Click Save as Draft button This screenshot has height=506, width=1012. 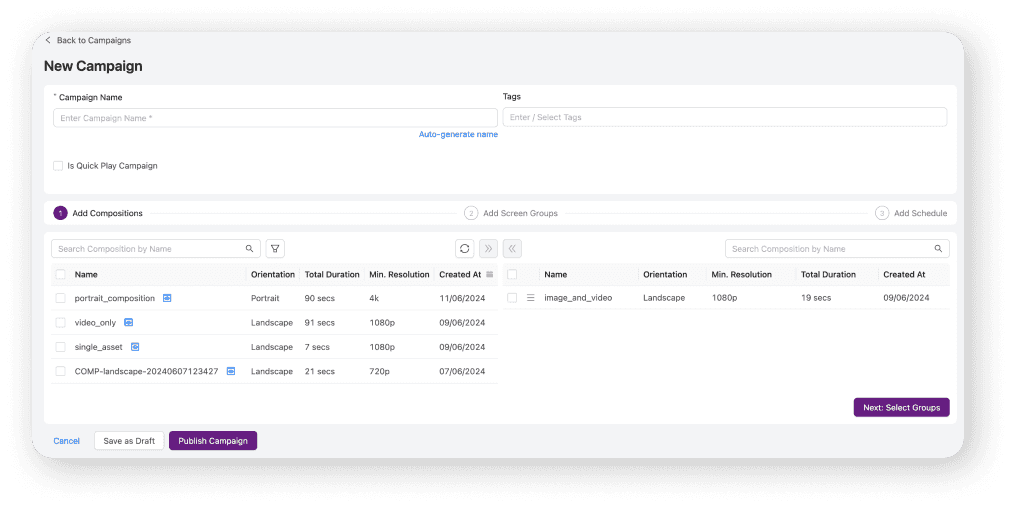(x=129, y=441)
